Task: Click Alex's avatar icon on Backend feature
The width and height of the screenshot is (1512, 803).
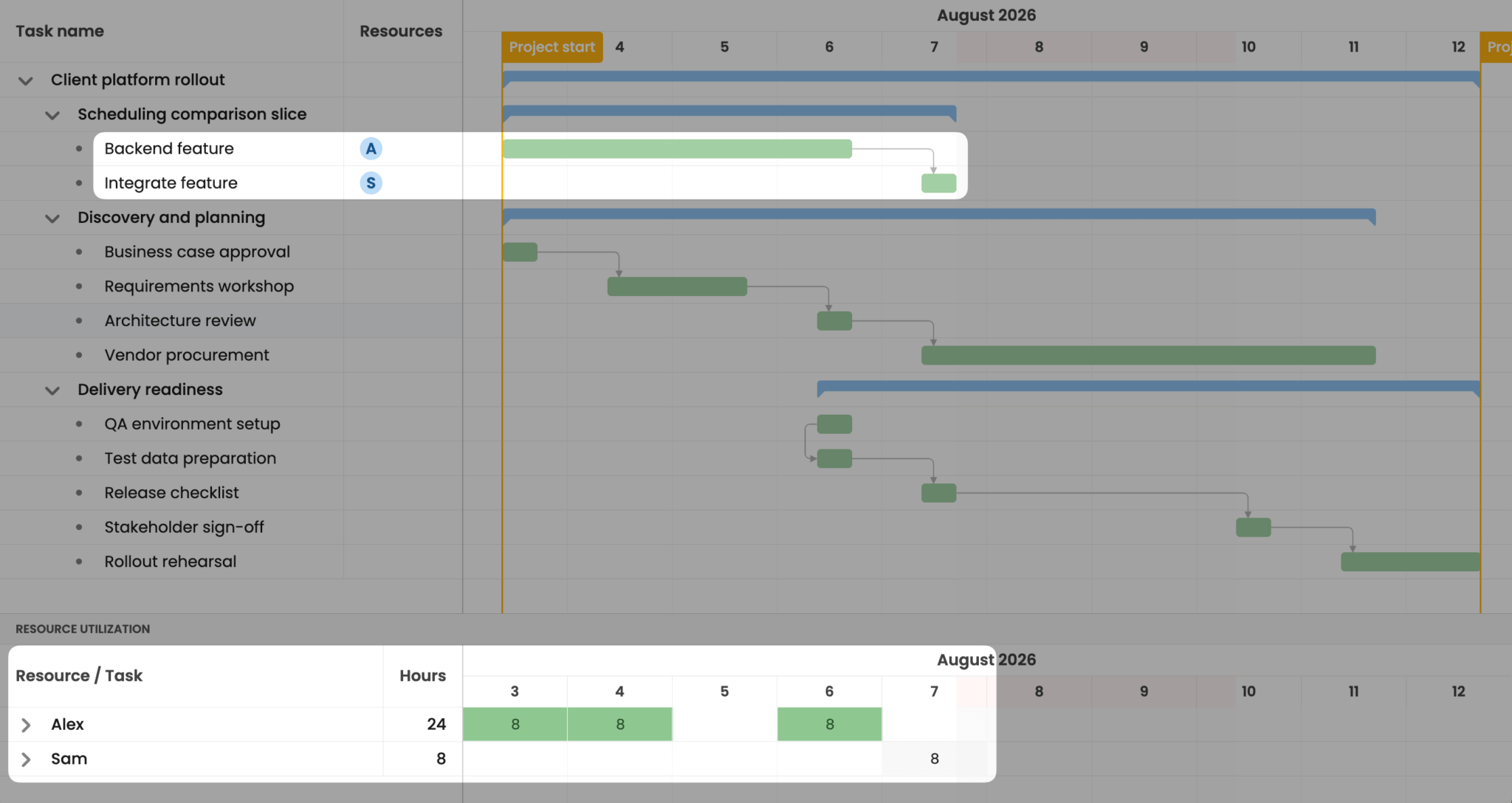Action: tap(371, 148)
